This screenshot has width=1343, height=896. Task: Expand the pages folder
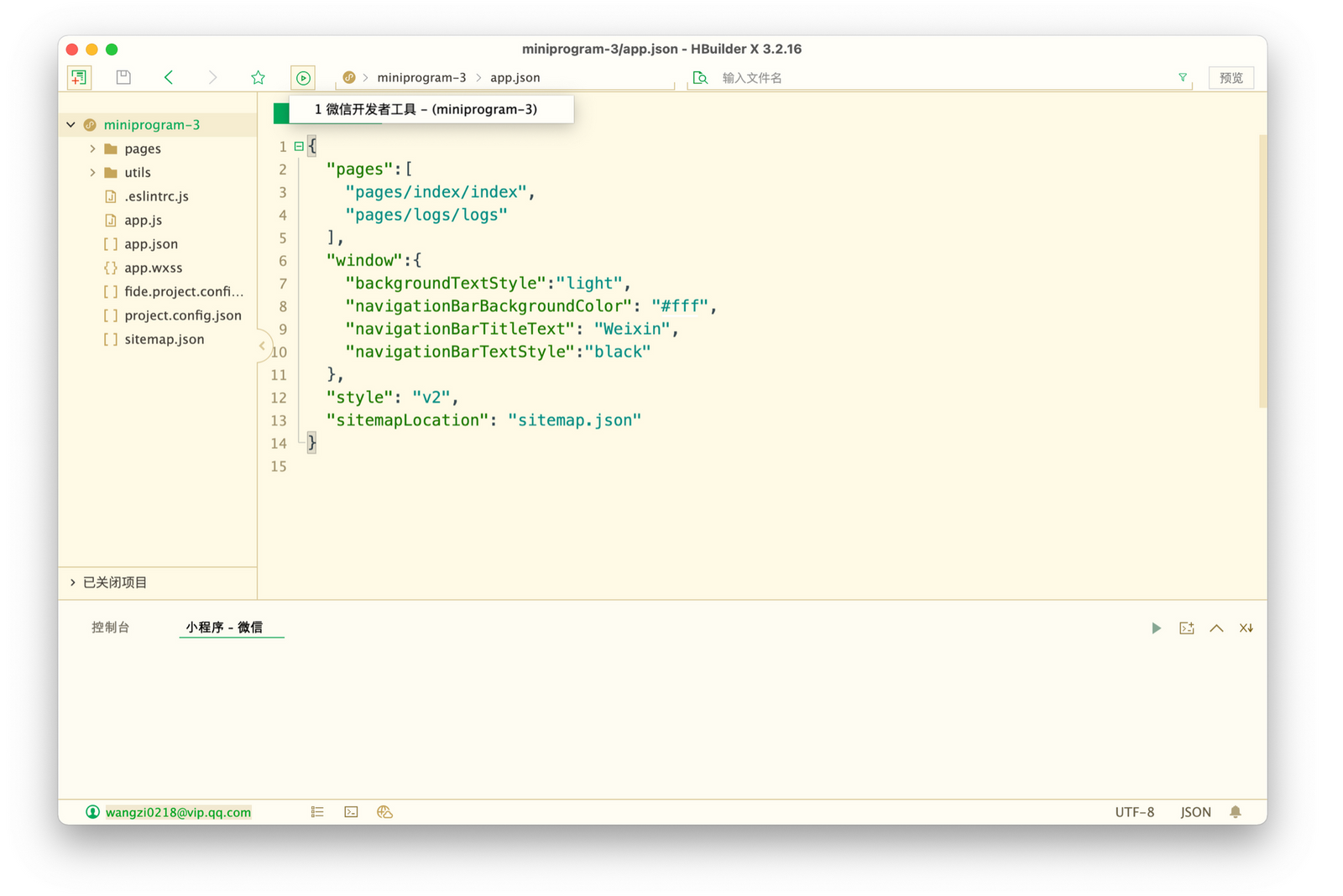[92, 148]
